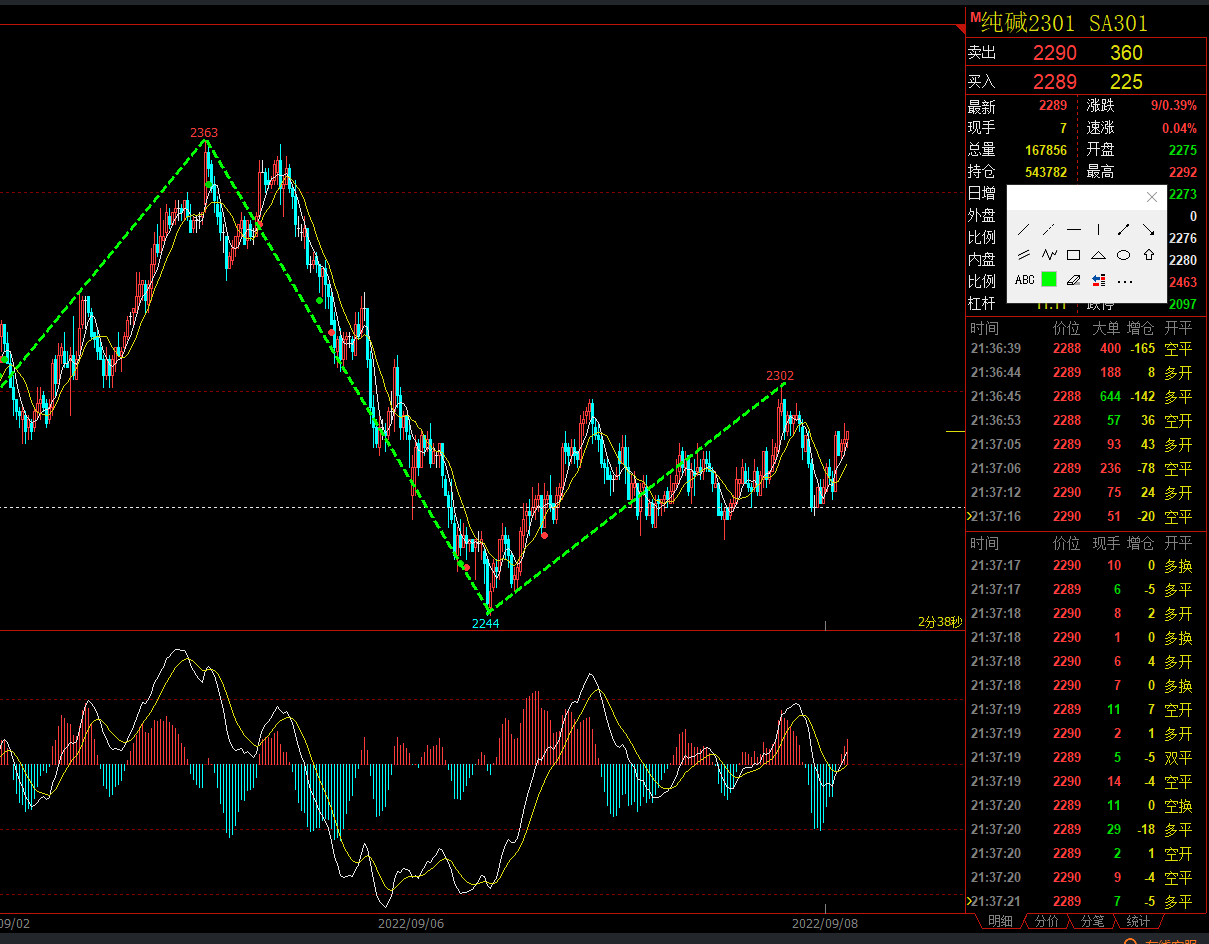1209x944 pixels.
Task: Select the eraser tool in drawing palette
Action: (x=1074, y=280)
